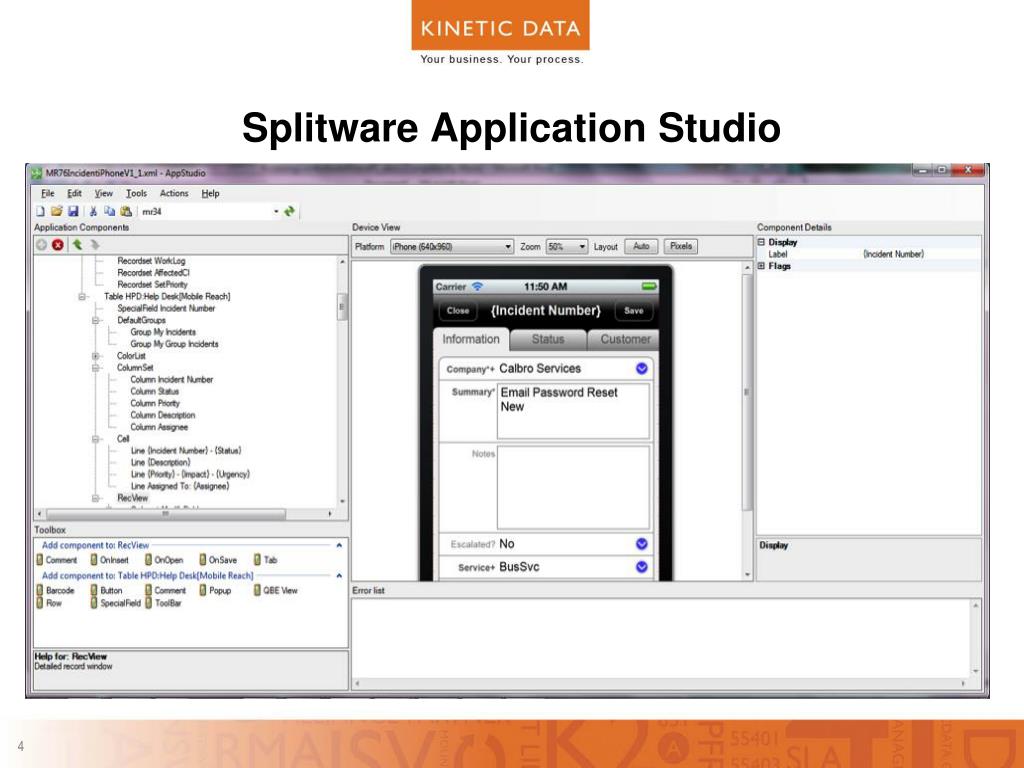Add a Tab component from the Toolbox
Image resolution: width=1024 pixels, height=768 pixels.
[265, 560]
